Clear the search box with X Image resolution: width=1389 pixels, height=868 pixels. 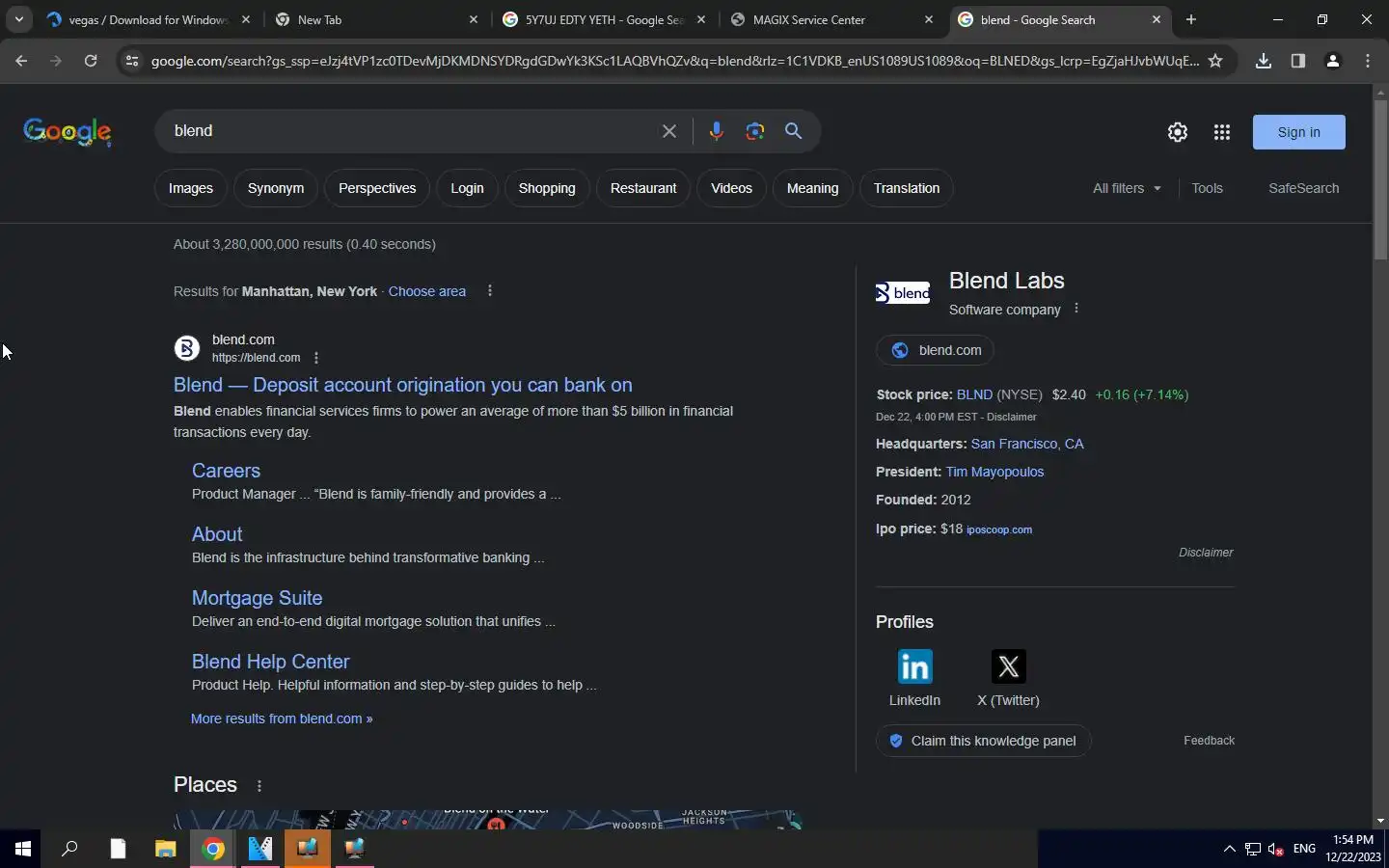coord(668,131)
